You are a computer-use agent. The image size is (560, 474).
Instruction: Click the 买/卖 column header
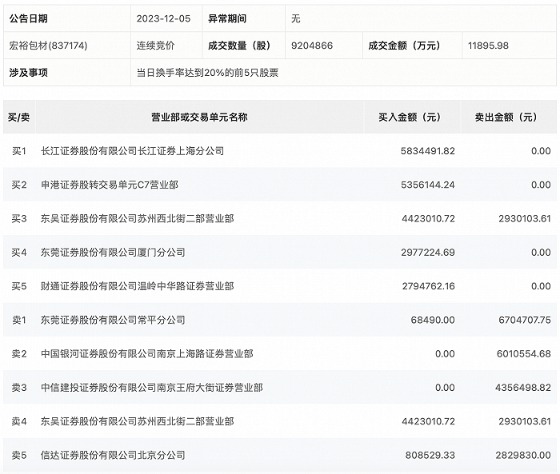pos(19,117)
